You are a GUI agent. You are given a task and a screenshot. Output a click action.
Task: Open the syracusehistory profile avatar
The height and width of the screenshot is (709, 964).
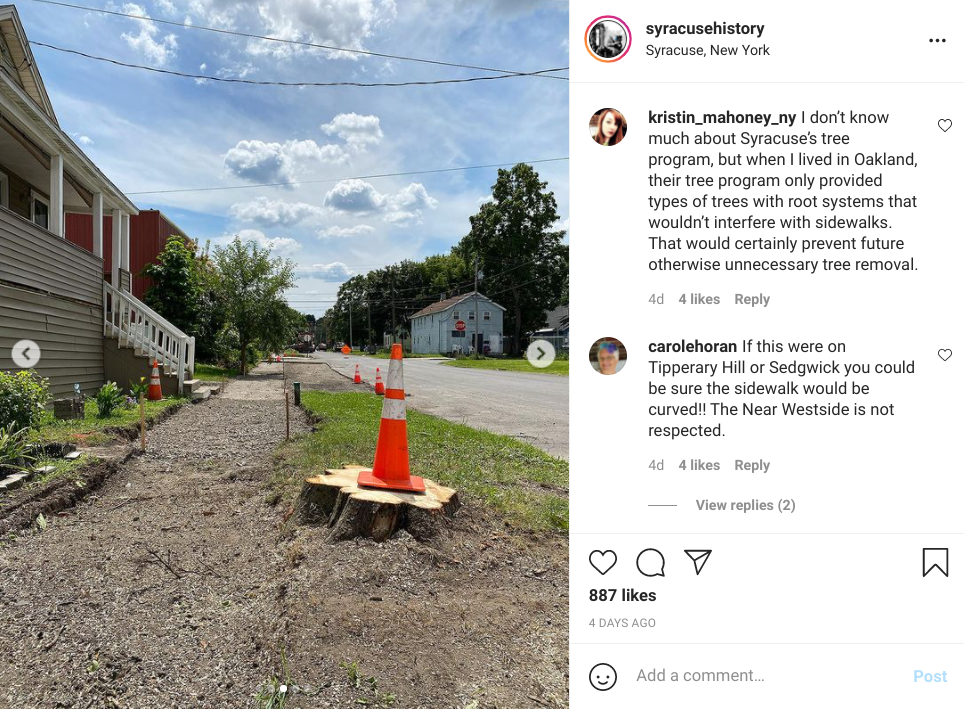coord(607,39)
